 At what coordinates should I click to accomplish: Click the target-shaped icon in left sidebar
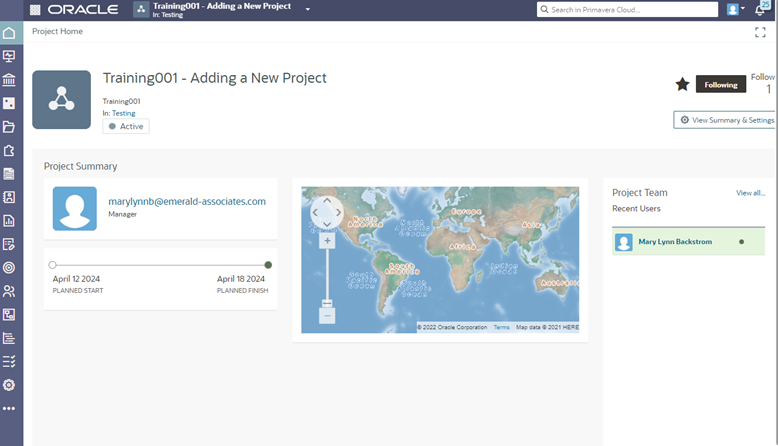(x=9, y=268)
